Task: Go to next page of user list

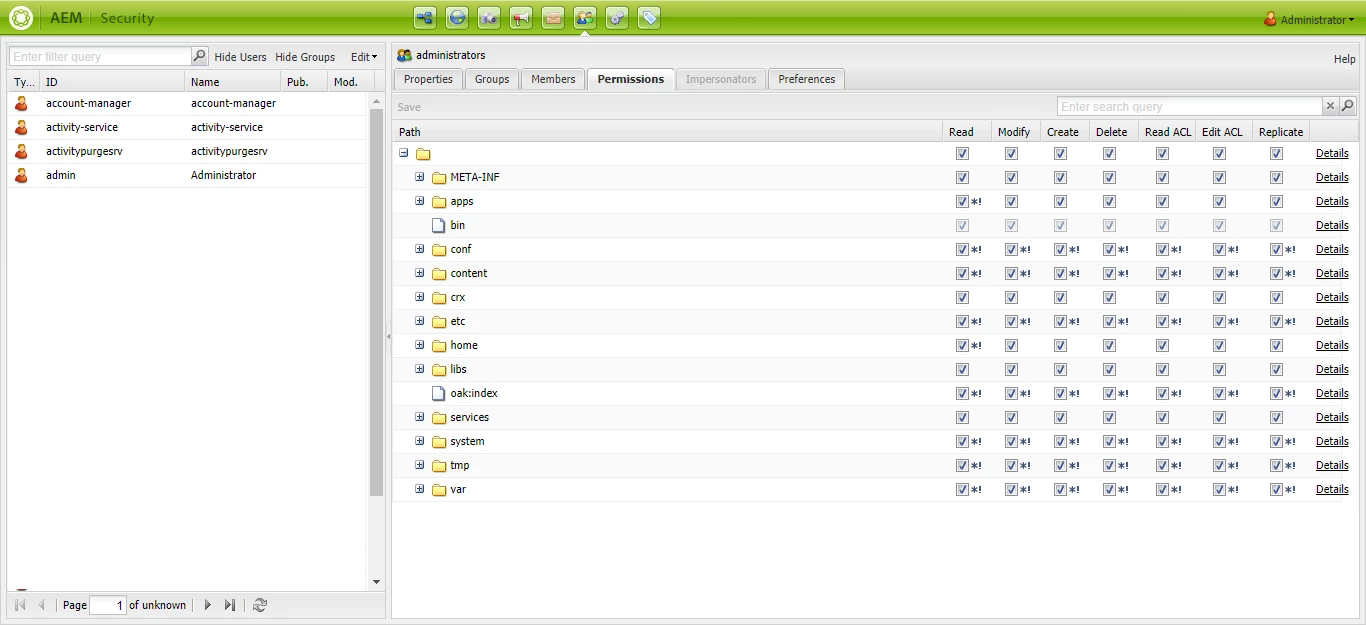Action: 208,605
